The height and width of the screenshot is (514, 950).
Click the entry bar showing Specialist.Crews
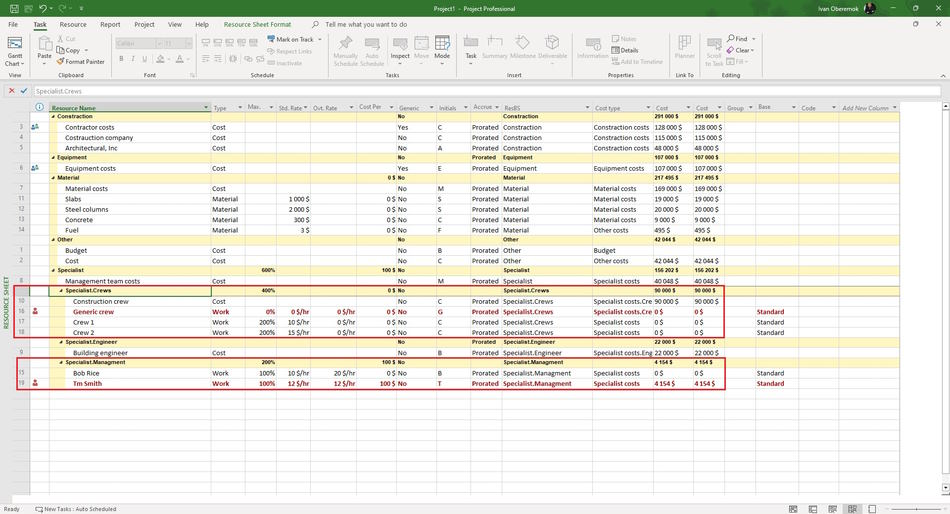point(487,91)
